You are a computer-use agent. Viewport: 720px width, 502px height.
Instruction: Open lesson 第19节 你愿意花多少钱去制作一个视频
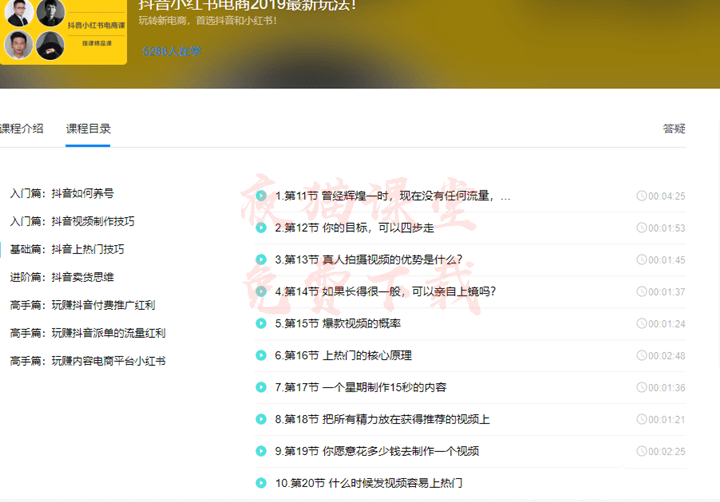(377, 451)
